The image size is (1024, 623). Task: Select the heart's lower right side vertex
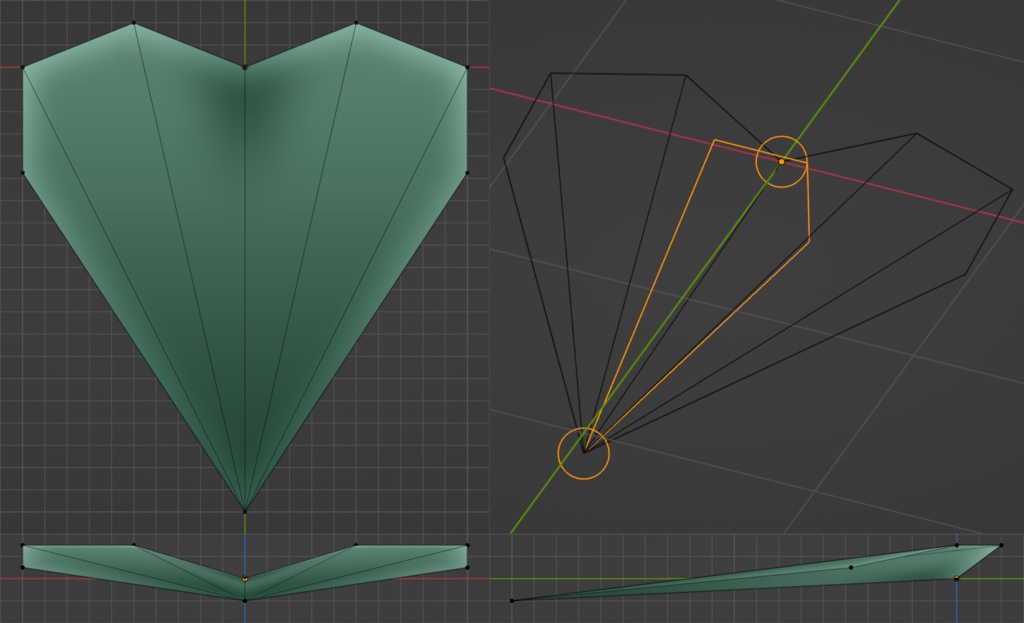[x=467, y=173]
